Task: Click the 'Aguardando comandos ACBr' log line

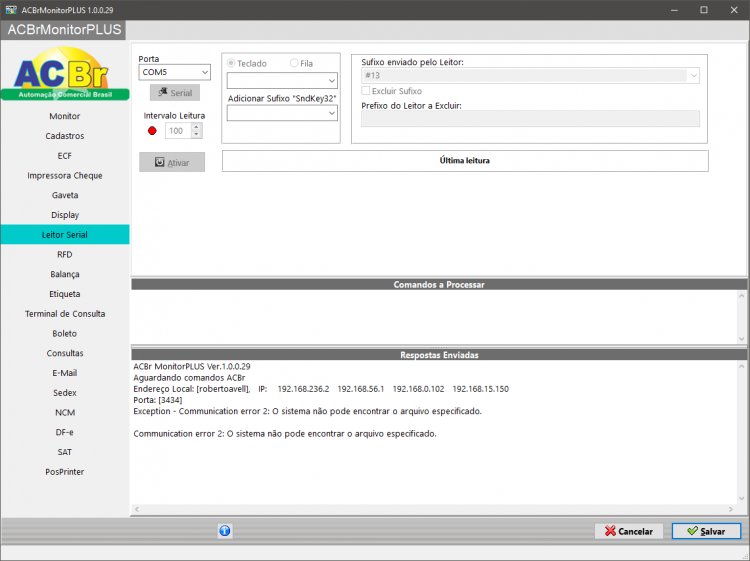Action: click(x=189, y=377)
